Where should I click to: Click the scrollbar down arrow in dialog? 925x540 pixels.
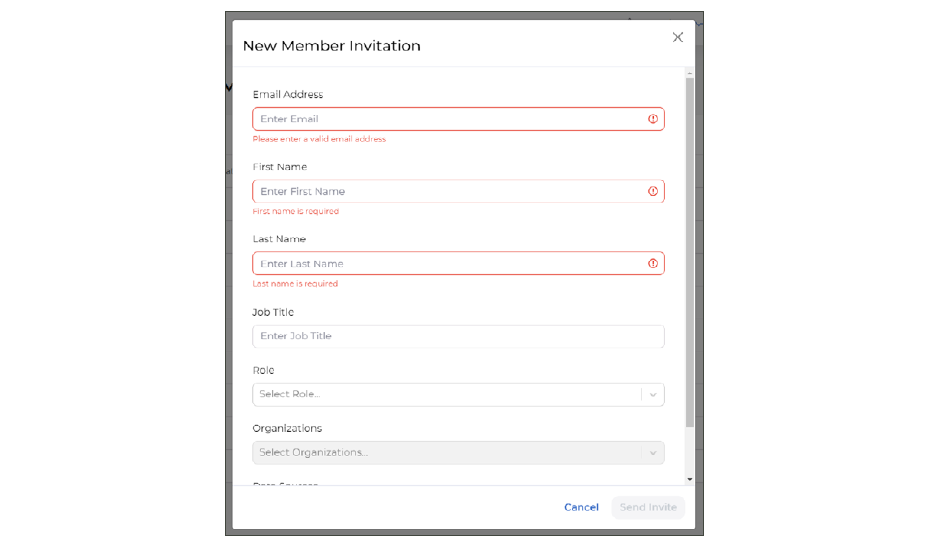[689, 480]
